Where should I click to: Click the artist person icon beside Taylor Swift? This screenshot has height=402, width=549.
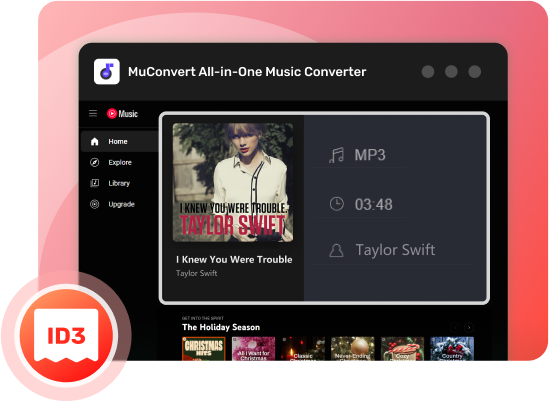(336, 250)
